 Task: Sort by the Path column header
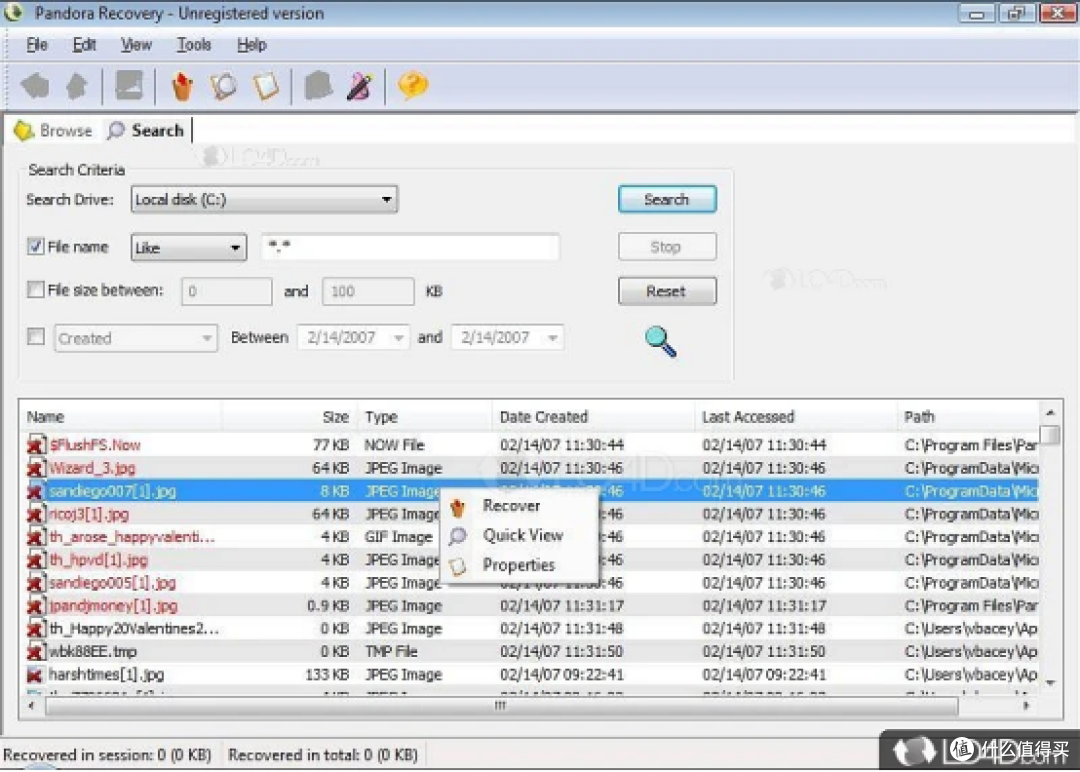click(x=968, y=417)
